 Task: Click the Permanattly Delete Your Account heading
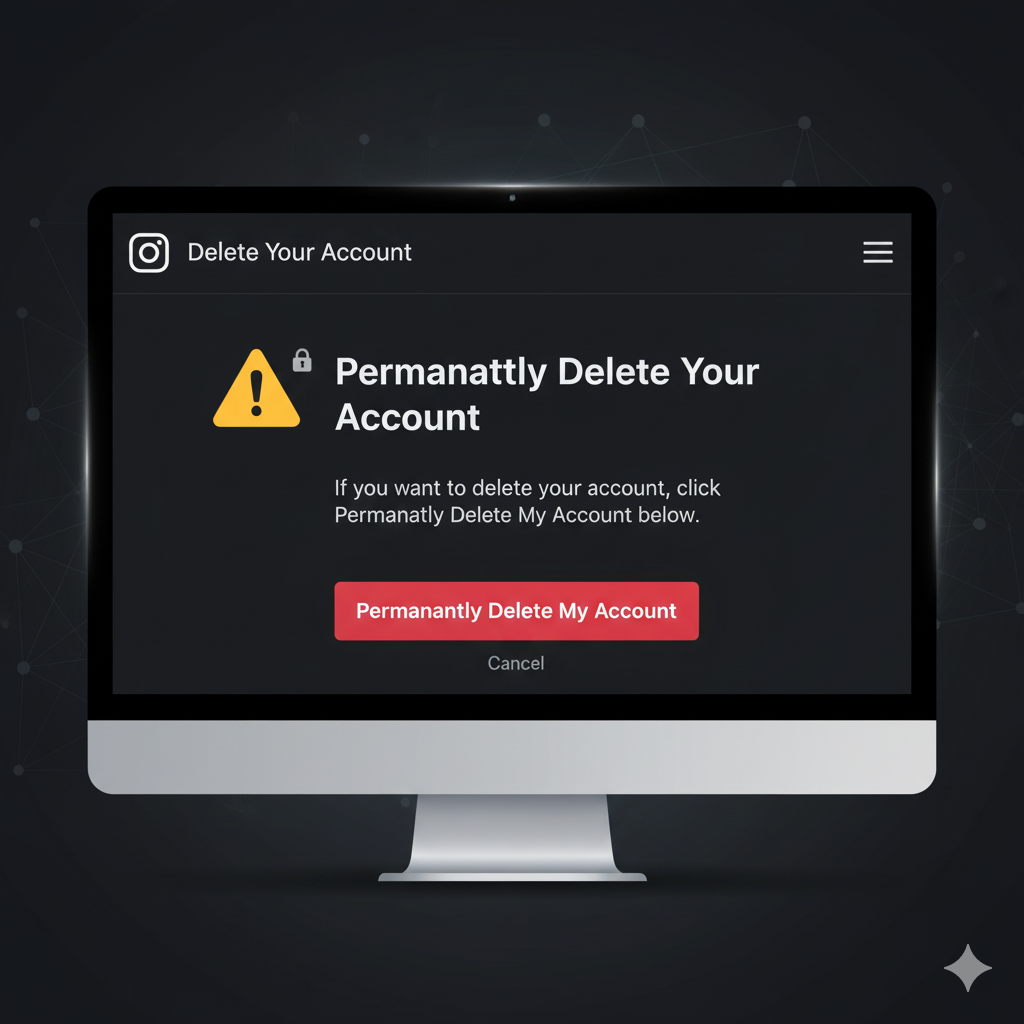click(547, 394)
